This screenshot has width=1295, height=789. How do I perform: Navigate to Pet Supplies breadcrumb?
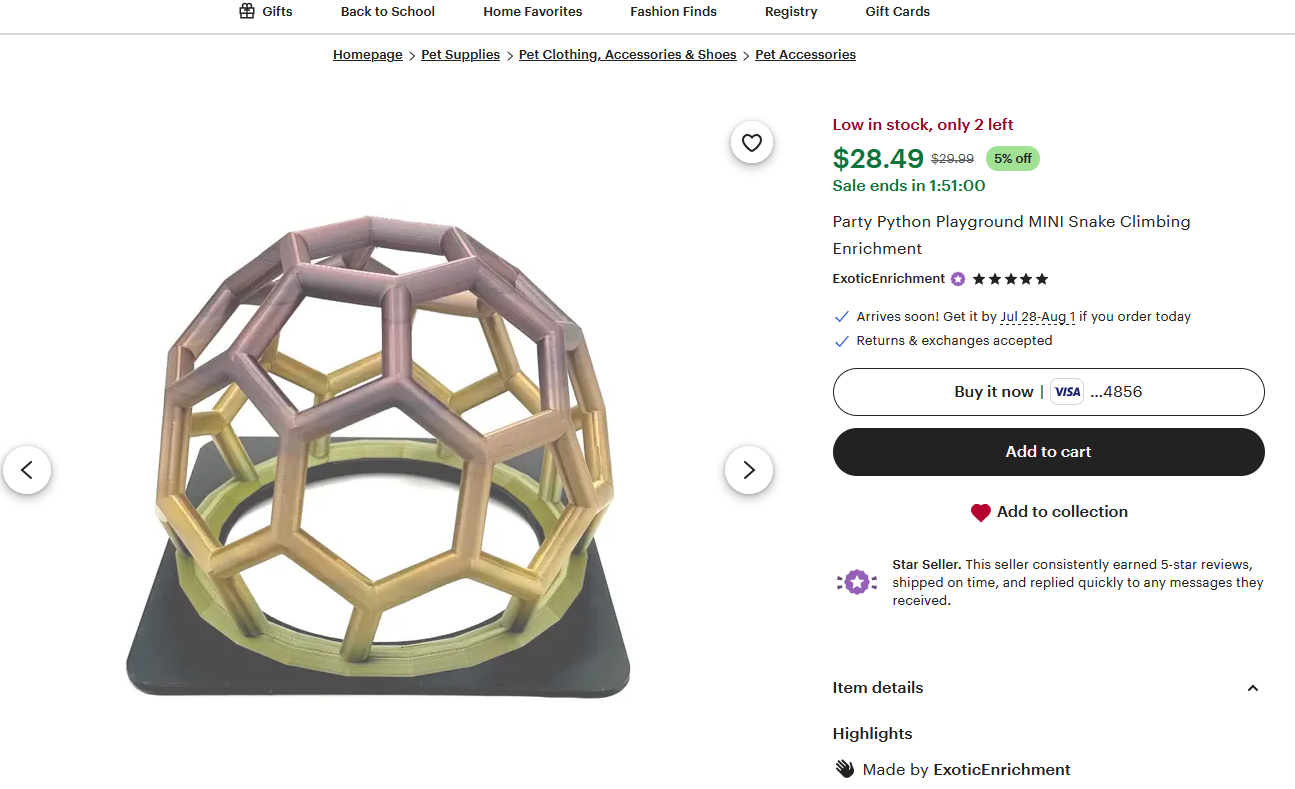pos(460,55)
